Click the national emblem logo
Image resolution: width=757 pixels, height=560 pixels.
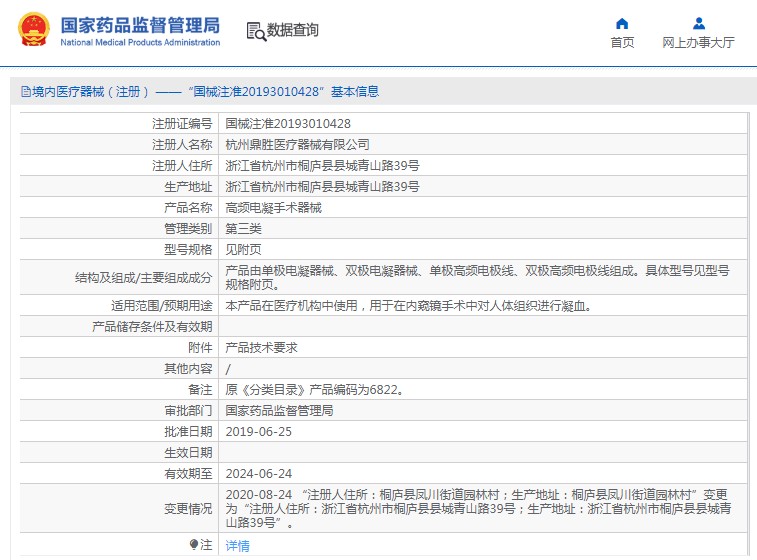(x=34, y=30)
